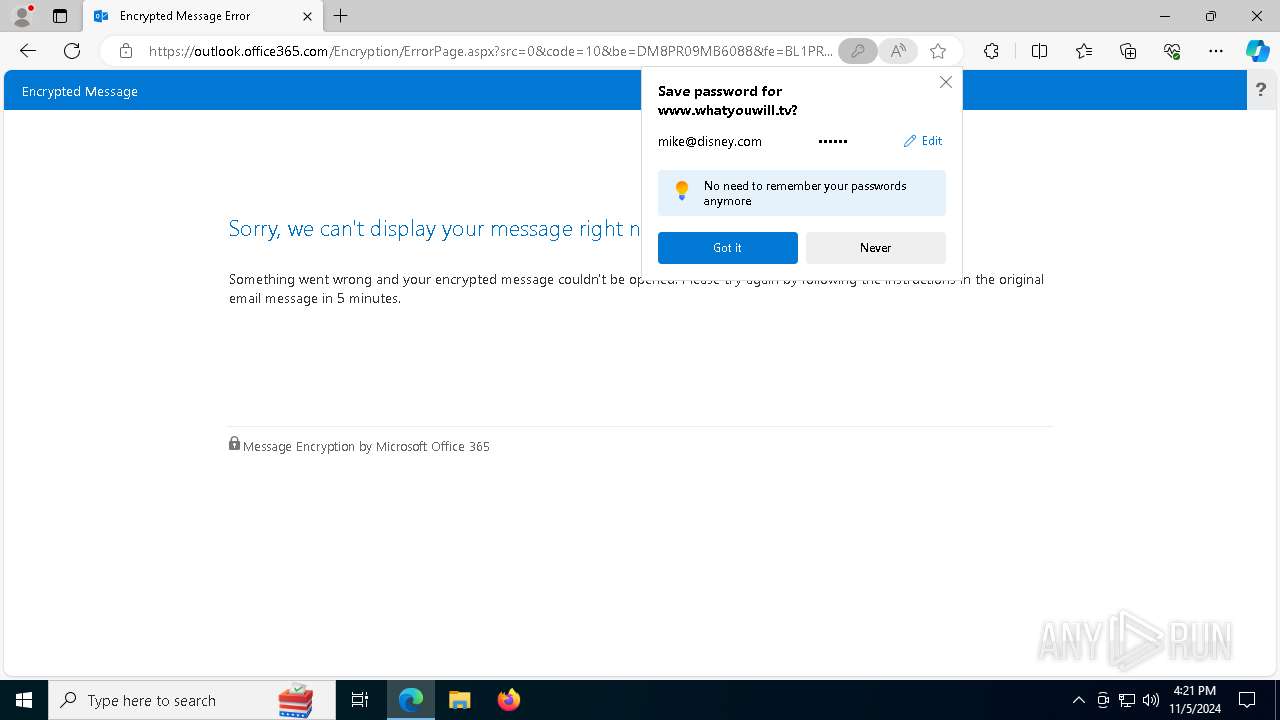The height and width of the screenshot is (720, 1280).
Task: Open the Windows Start menu
Action: click(24, 700)
